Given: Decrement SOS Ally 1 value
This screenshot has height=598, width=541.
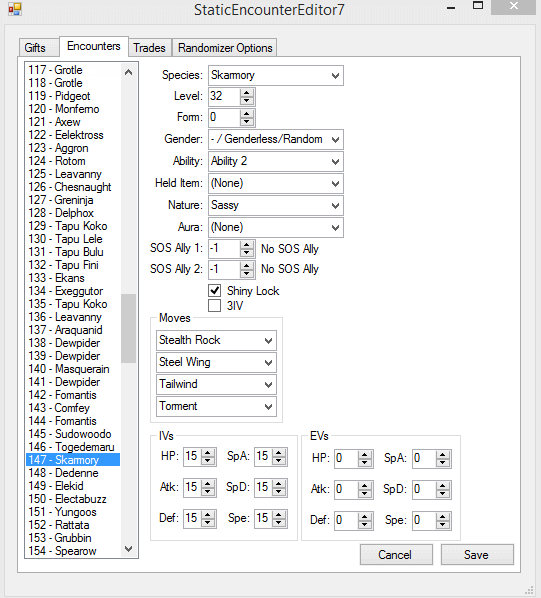Looking at the screenshot, I should (247, 253).
